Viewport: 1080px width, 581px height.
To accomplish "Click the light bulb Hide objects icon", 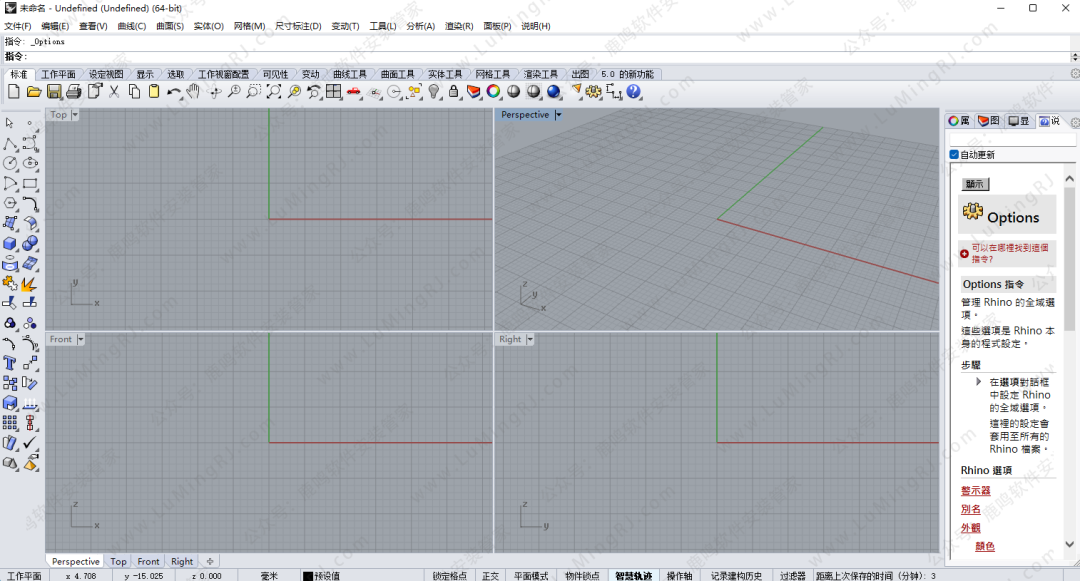I will tap(434, 92).
